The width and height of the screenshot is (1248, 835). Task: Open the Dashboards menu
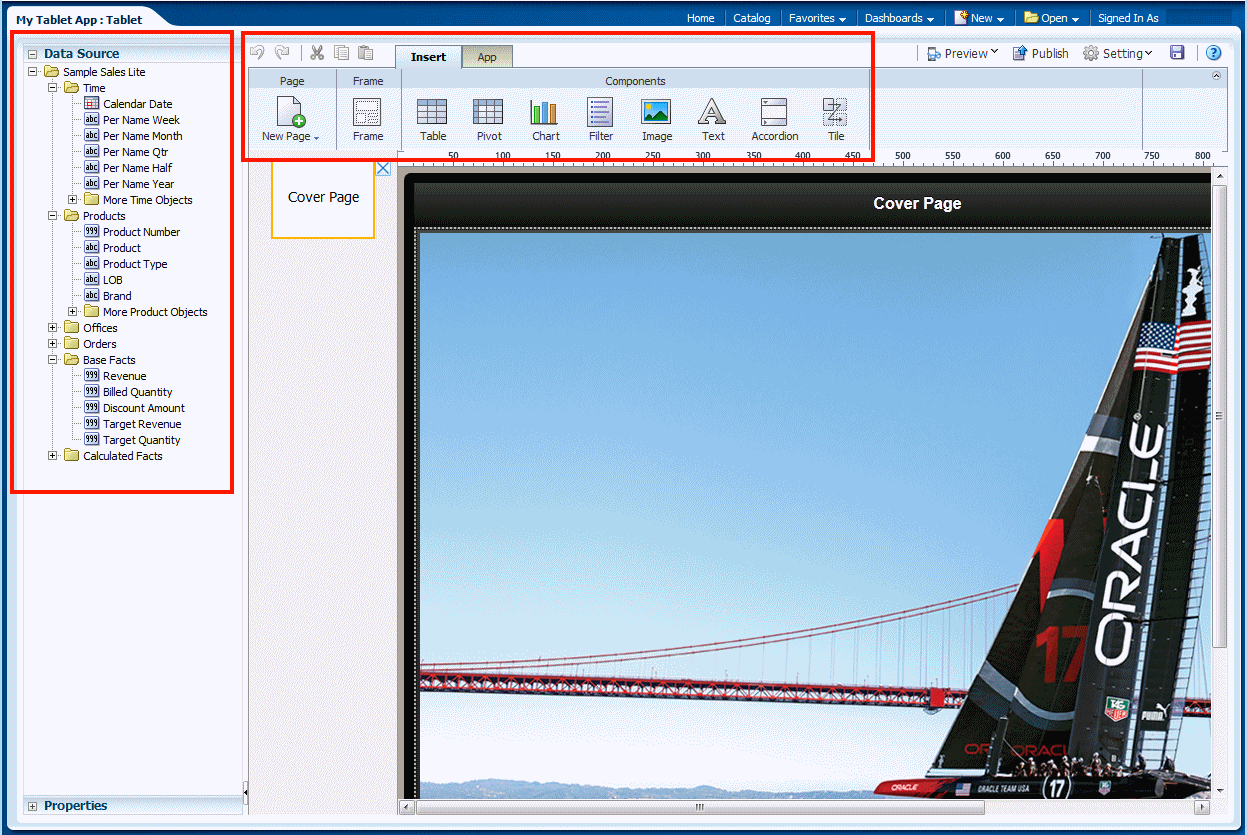pos(899,18)
